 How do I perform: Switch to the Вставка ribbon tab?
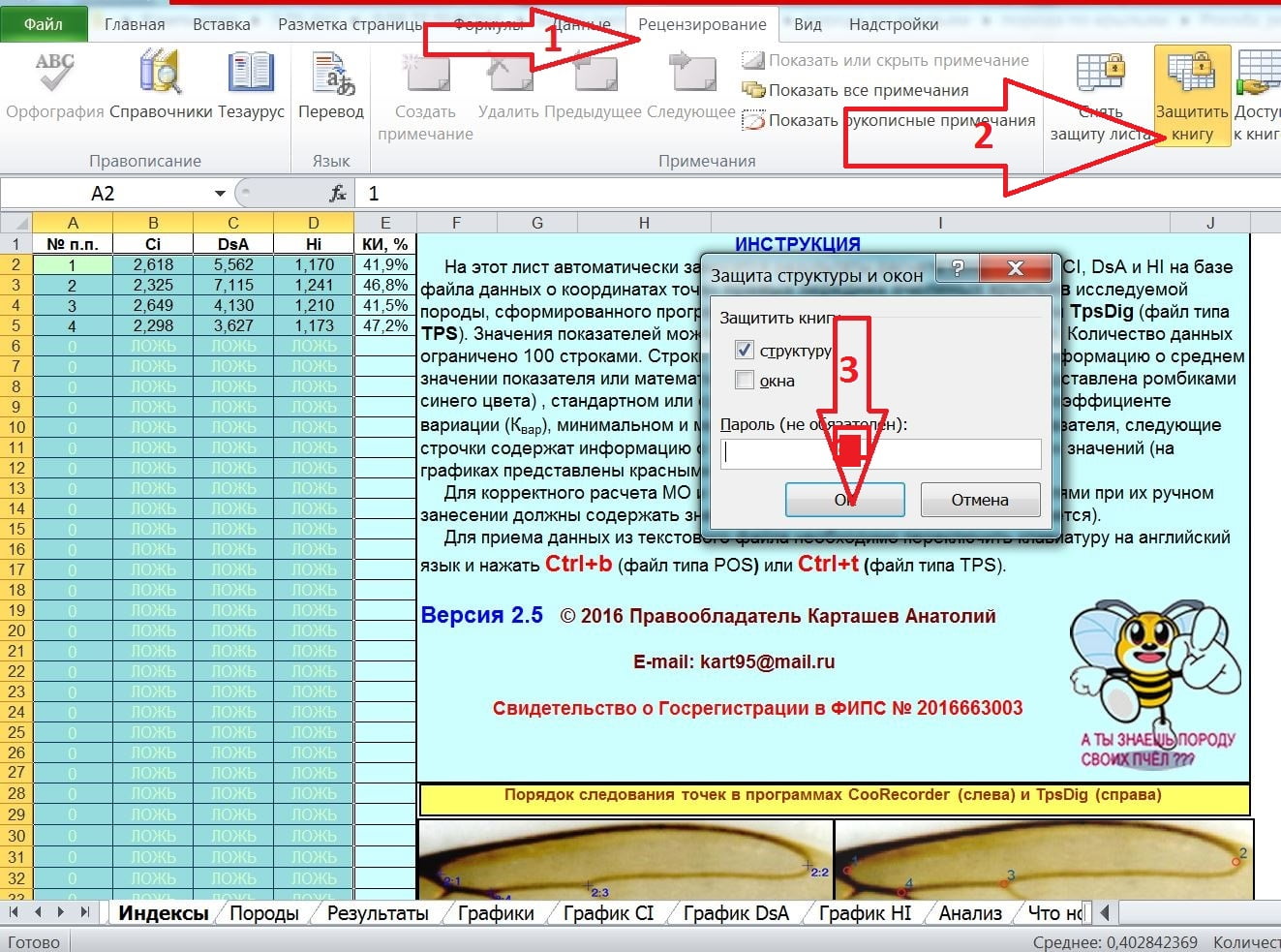(x=221, y=24)
